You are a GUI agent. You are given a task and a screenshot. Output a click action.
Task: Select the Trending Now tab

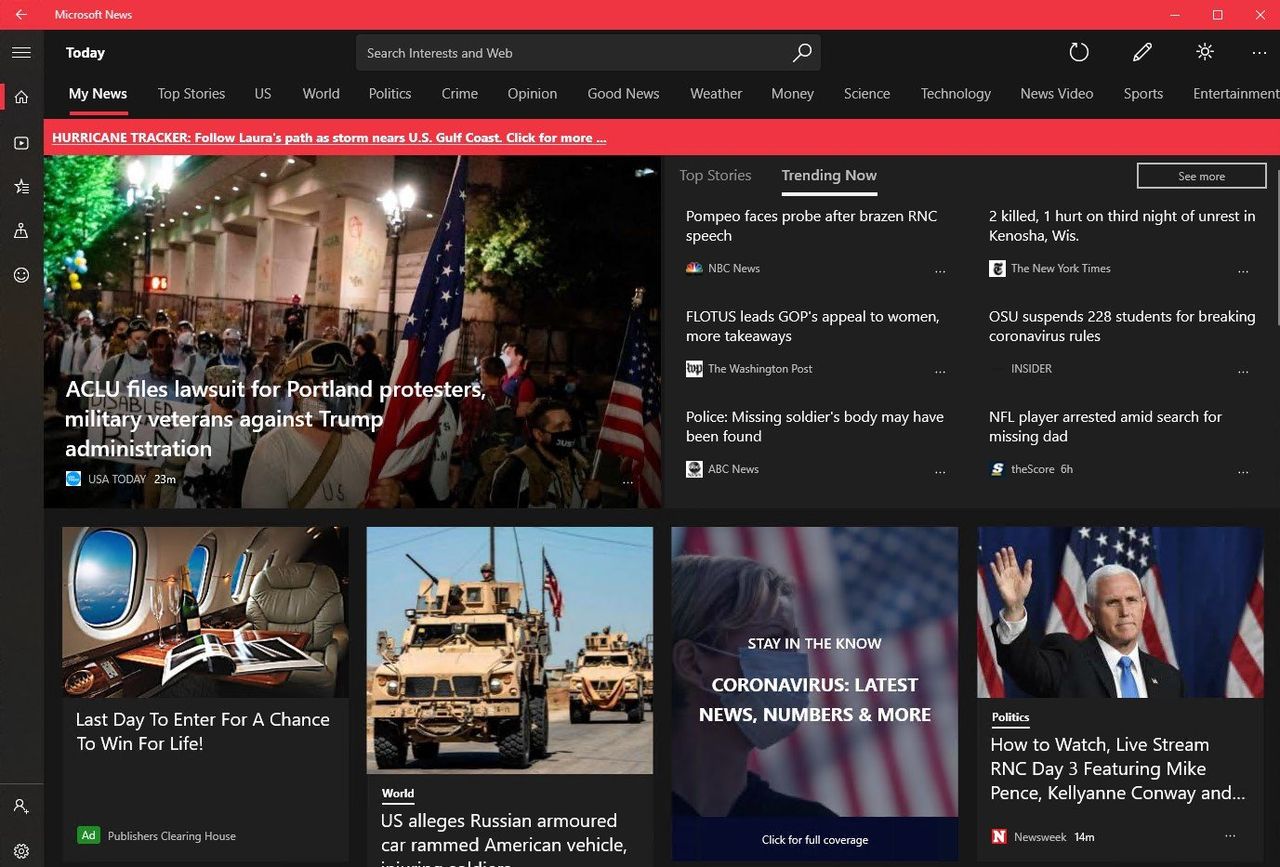pyautogui.click(x=829, y=175)
